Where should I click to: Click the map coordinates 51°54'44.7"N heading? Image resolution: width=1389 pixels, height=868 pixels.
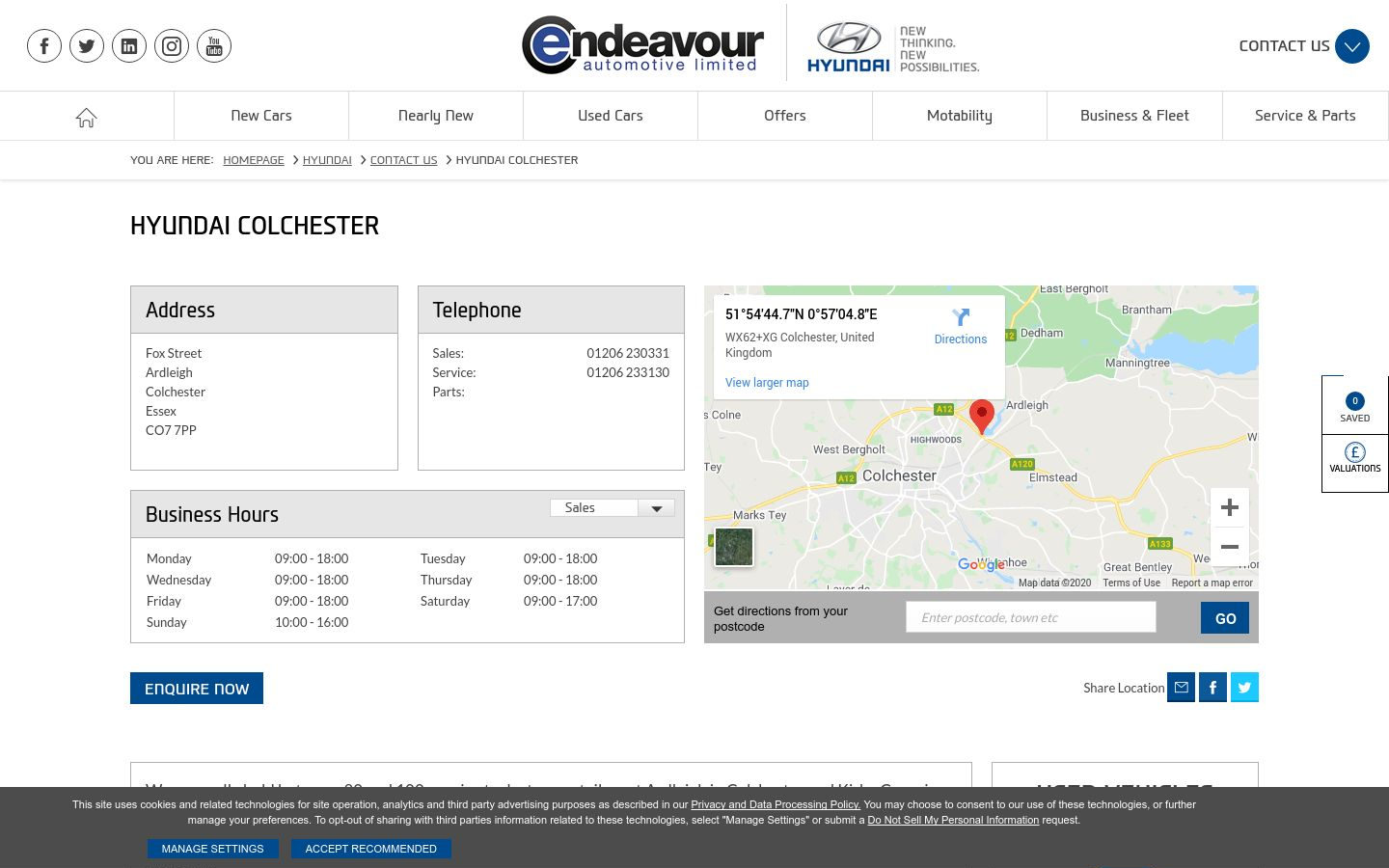pos(802,314)
